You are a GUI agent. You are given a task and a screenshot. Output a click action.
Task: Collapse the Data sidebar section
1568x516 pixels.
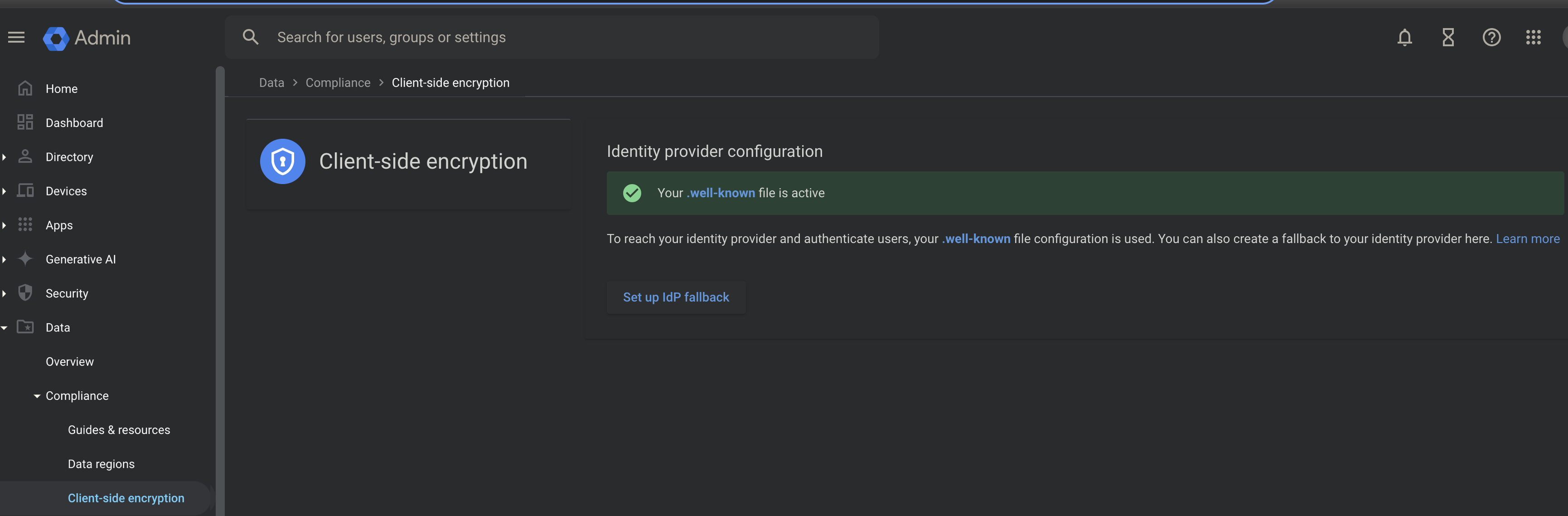click(x=5, y=327)
